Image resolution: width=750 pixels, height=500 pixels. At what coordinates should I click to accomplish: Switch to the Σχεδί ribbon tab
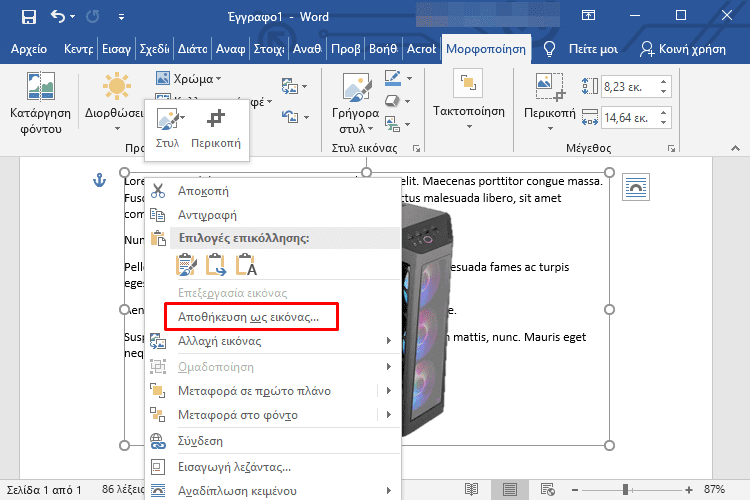(154, 49)
